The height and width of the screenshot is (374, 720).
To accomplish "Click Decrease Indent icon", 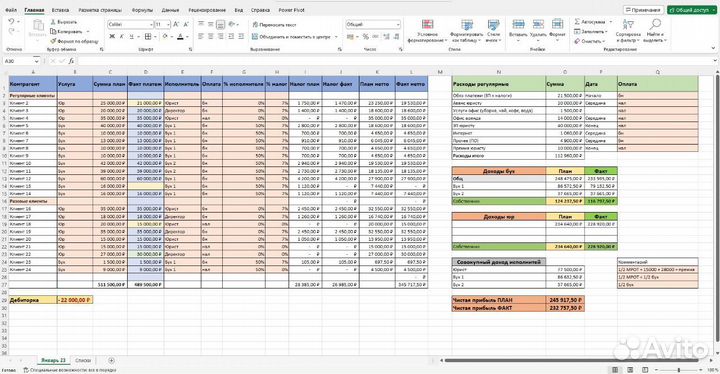I will (231, 36).
